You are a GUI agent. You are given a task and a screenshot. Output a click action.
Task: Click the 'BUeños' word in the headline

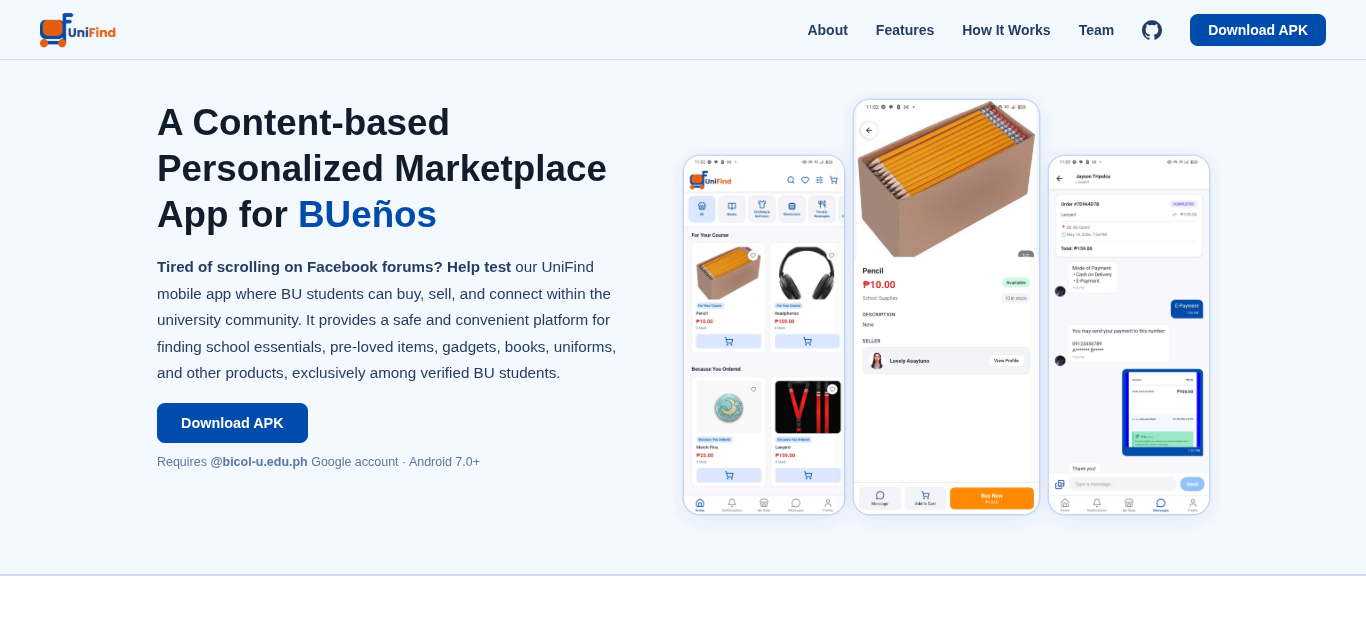(x=367, y=214)
